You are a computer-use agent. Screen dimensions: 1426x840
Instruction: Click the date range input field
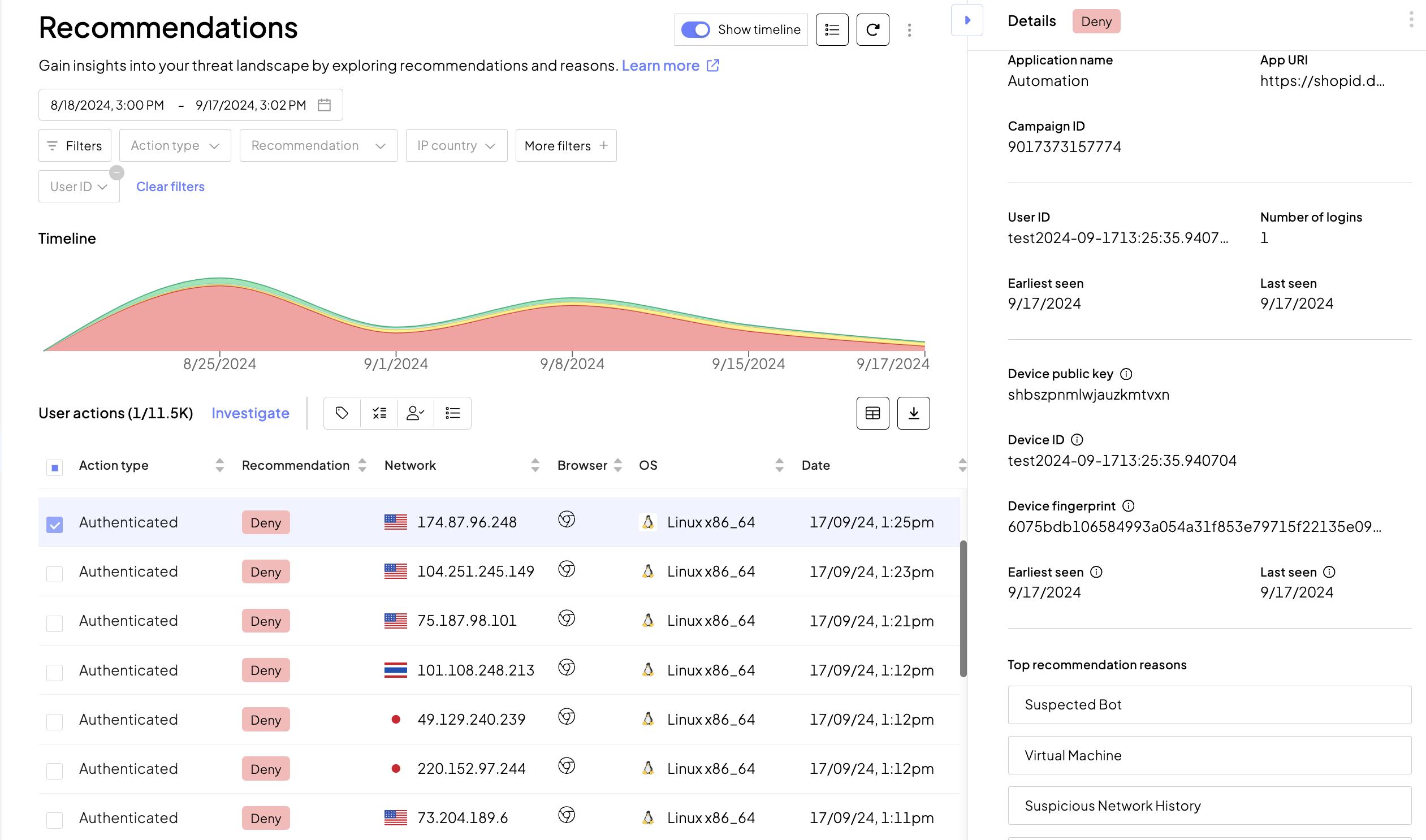[191, 105]
